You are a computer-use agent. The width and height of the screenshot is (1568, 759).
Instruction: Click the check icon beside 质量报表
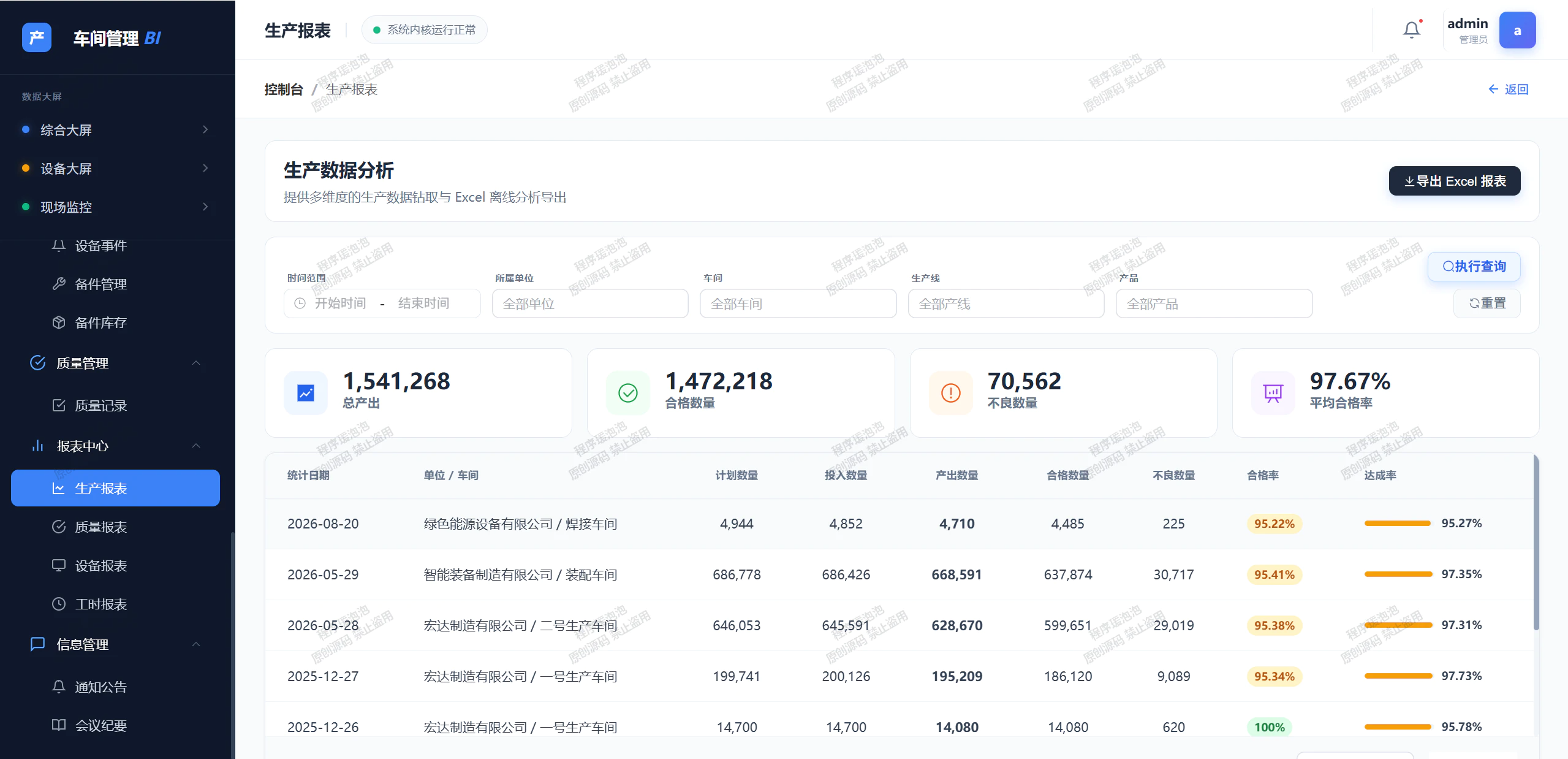click(x=59, y=527)
